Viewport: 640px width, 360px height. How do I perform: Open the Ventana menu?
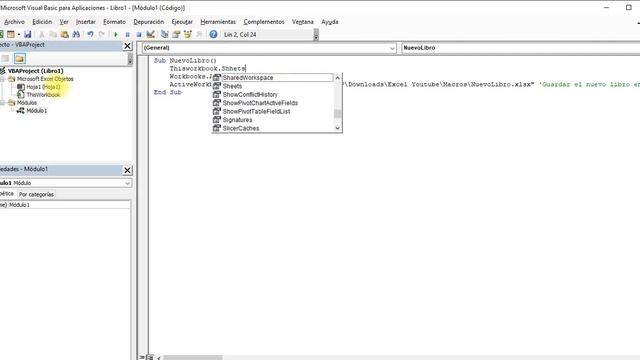click(x=302, y=22)
